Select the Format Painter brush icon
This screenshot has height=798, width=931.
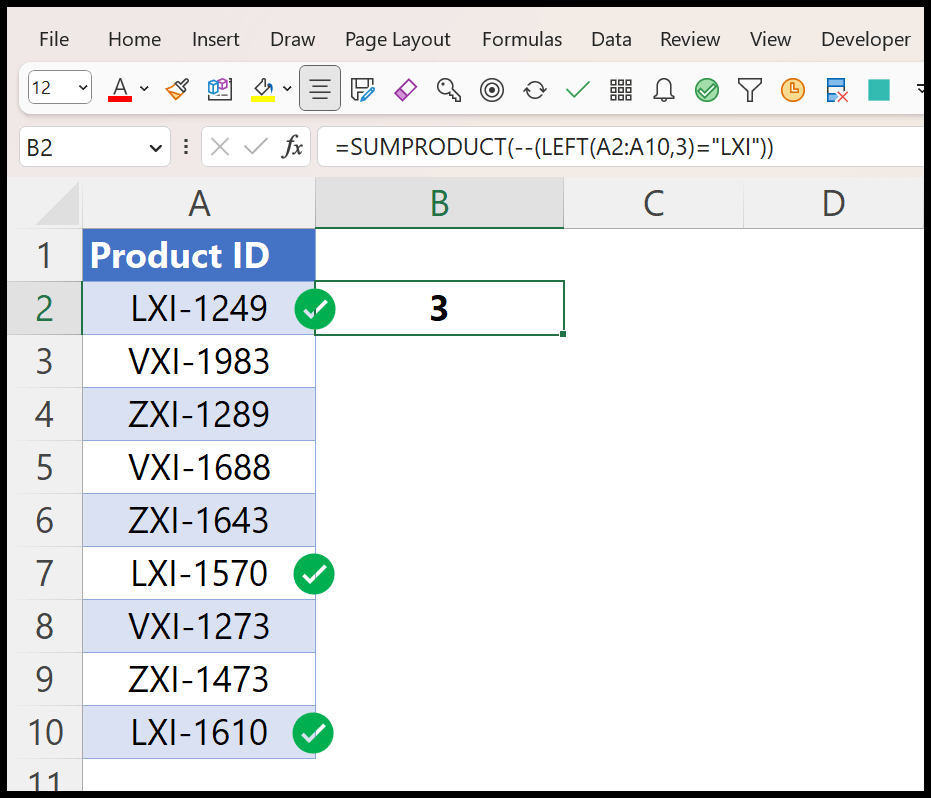tap(177, 90)
